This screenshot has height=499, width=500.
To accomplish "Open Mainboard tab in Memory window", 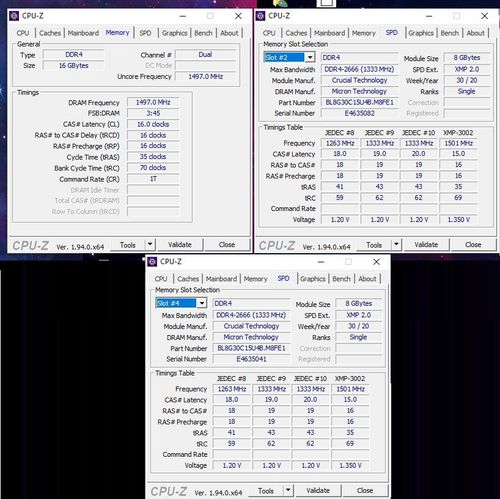I will click(83, 33).
